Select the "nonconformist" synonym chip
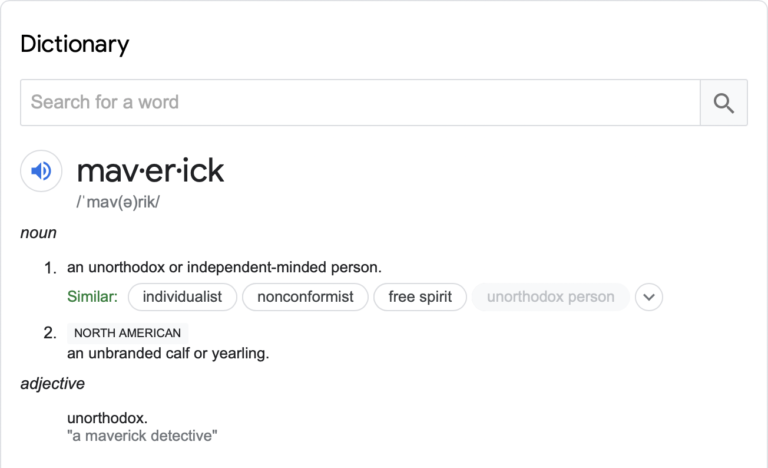 coord(305,297)
